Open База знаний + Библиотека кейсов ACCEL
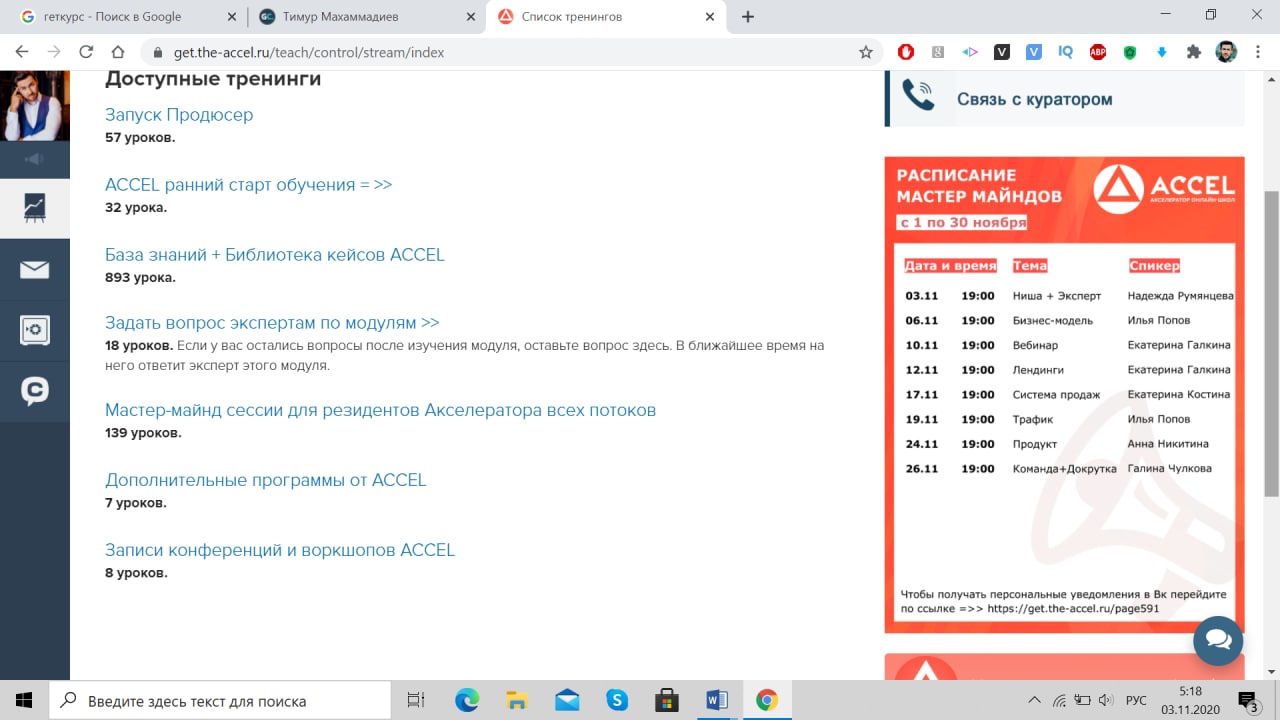This screenshot has width=1280, height=720. 275,255
